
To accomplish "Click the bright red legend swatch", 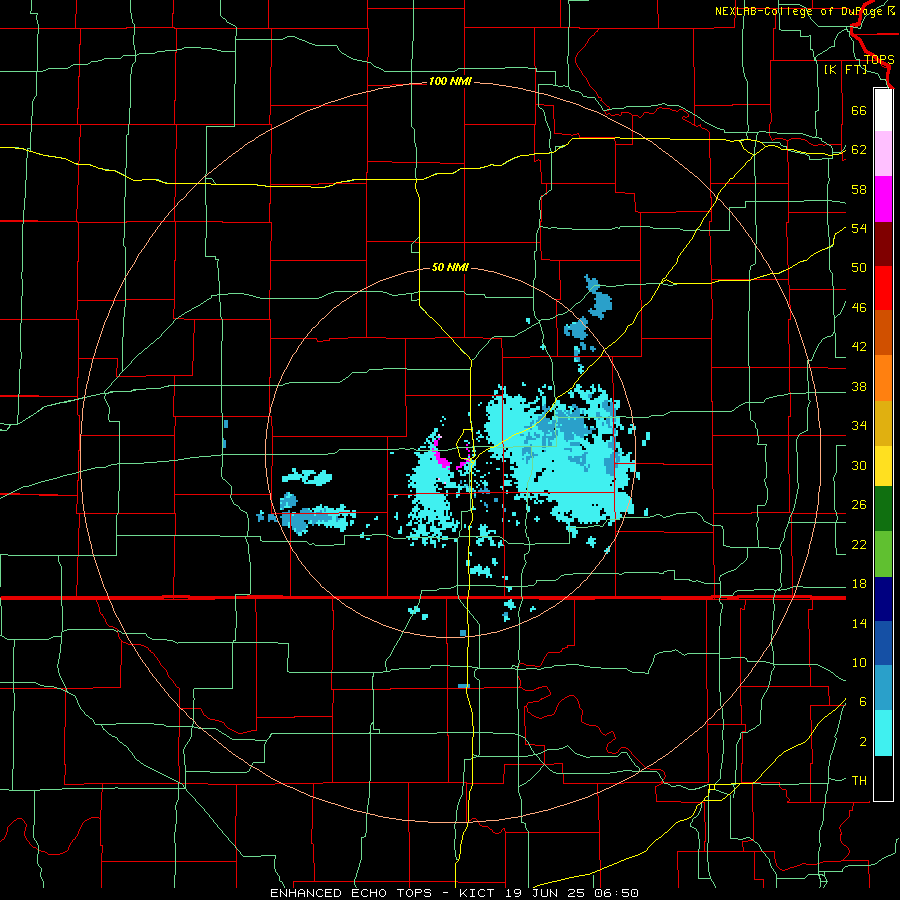I will click(x=883, y=288).
